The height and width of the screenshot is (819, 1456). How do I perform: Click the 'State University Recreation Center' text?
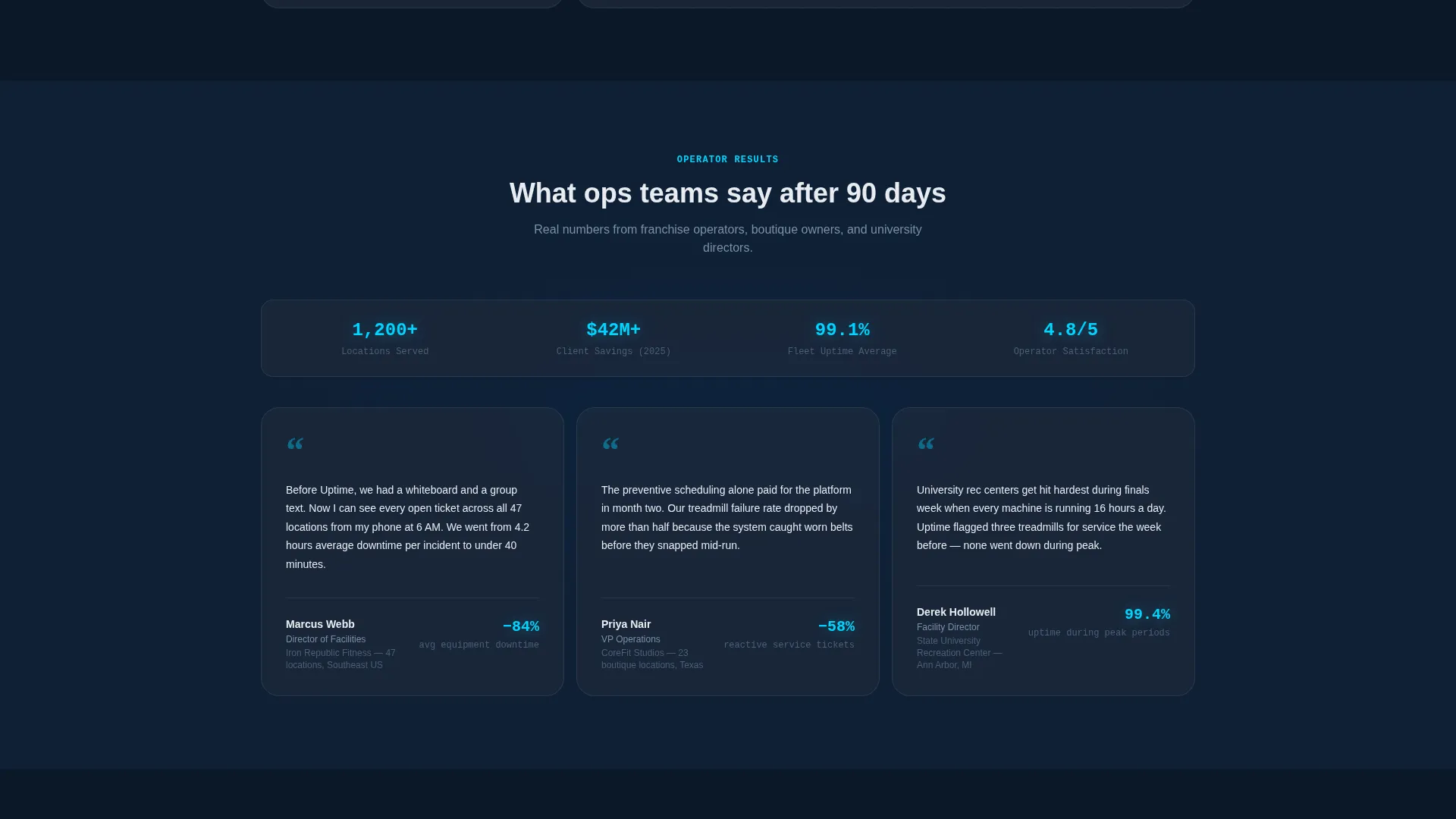coord(959,653)
